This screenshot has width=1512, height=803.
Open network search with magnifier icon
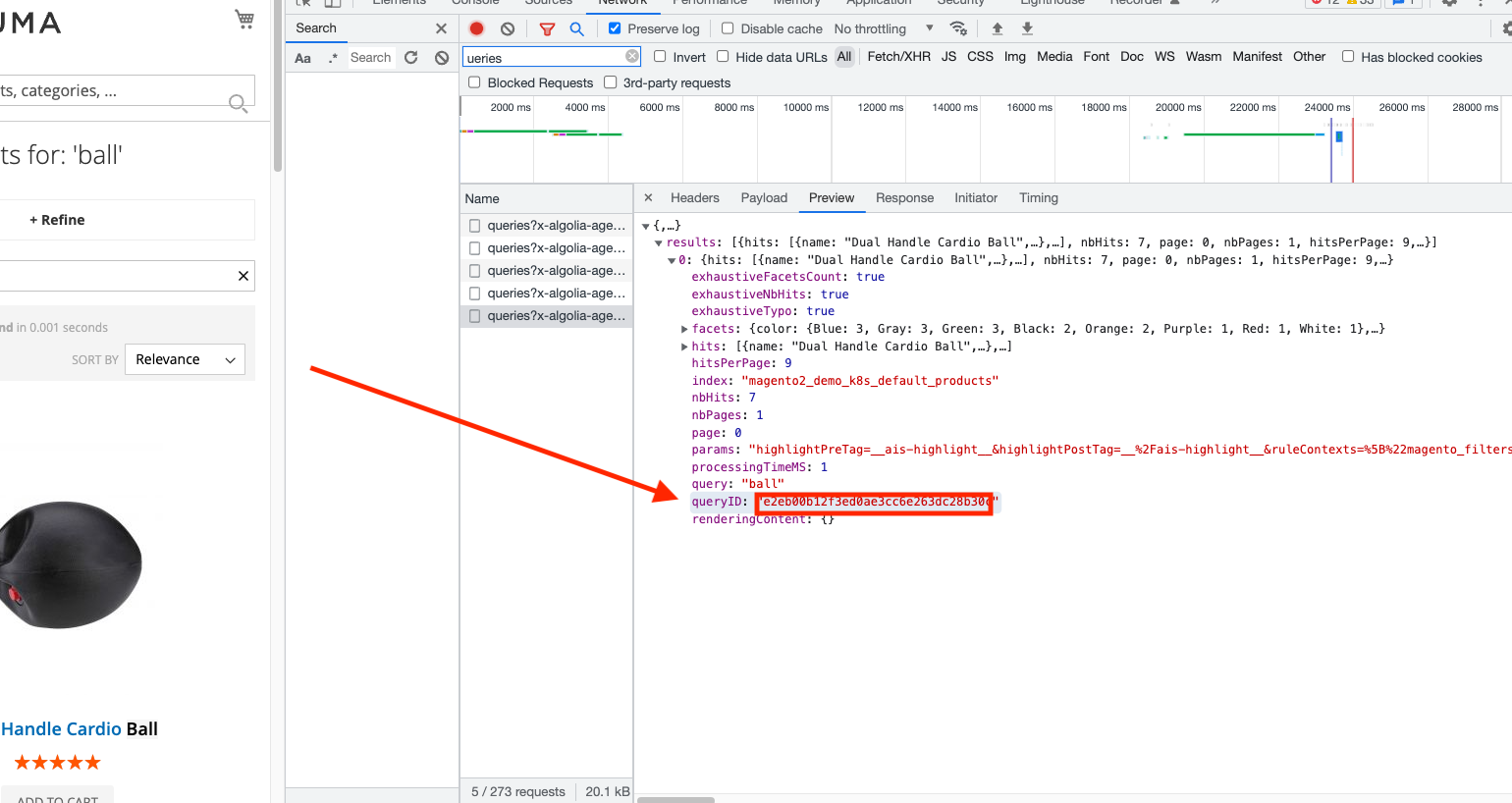click(577, 28)
